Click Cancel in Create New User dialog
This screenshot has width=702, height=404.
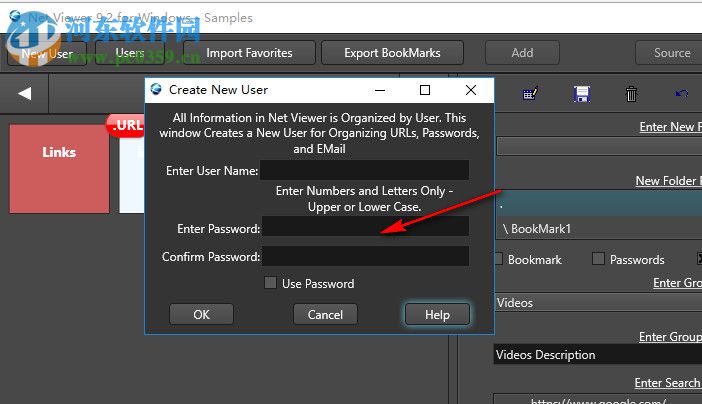coord(325,314)
